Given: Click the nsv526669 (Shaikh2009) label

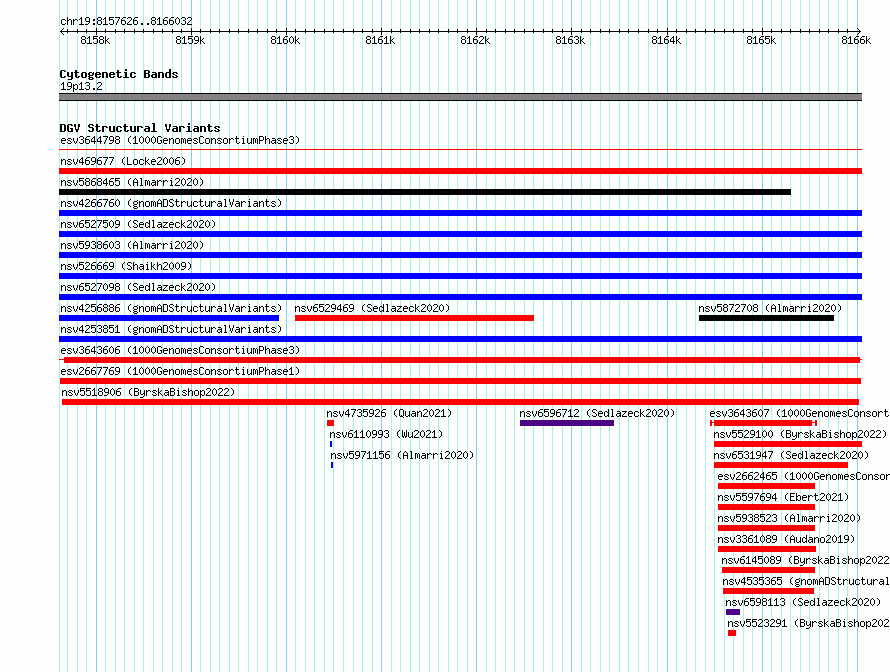Looking at the screenshot, I should coord(126,266).
